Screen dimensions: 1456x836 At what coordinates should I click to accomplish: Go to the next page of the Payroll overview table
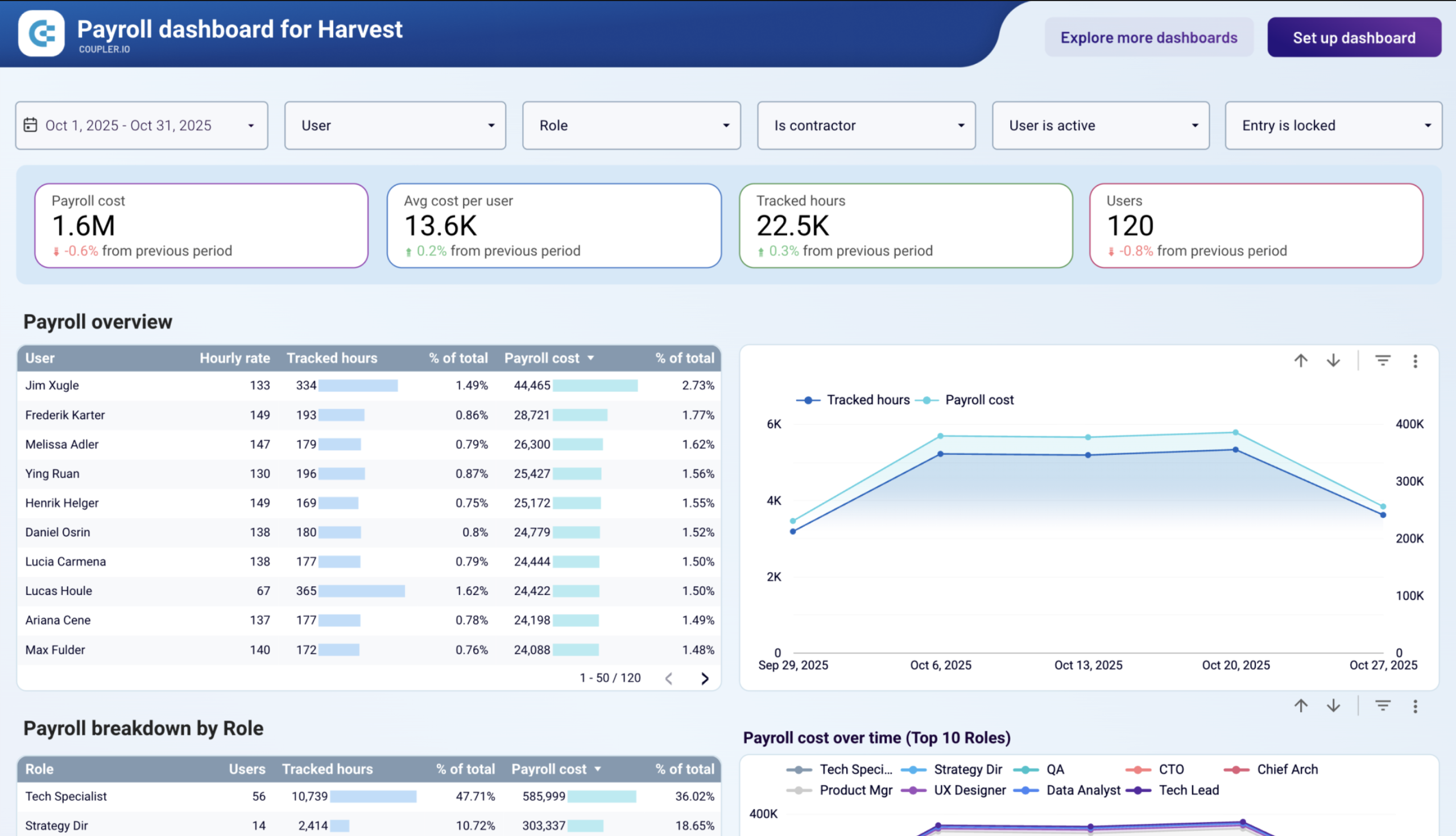(705, 678)
